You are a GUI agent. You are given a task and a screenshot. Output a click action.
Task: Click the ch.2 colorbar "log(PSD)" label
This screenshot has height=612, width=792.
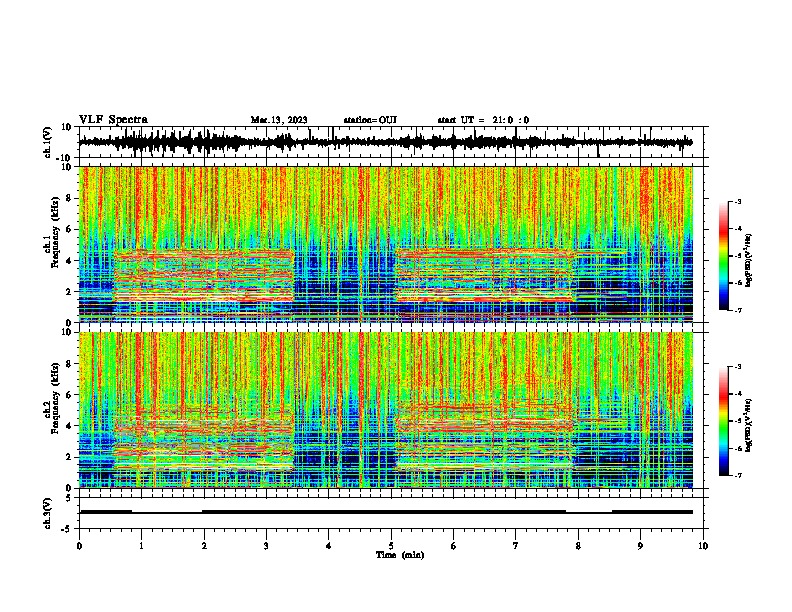click(x=749, y=425)
